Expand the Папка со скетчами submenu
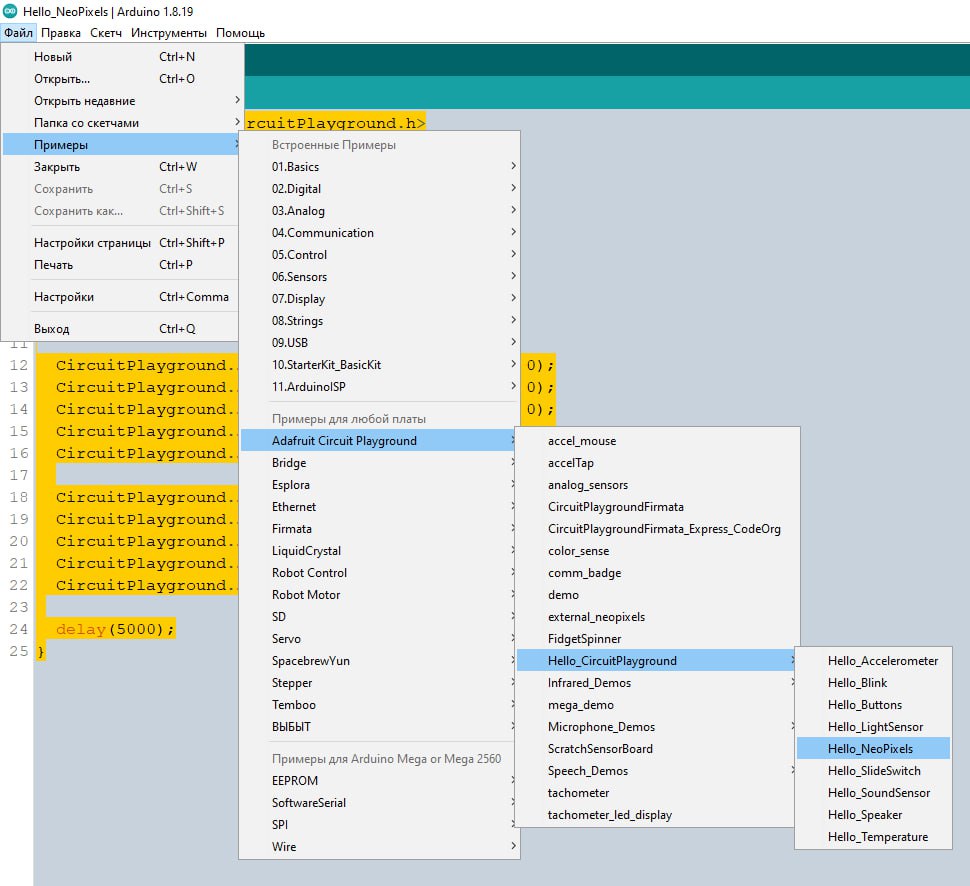This screenshot has height=886, width=970. pos(121,123)
